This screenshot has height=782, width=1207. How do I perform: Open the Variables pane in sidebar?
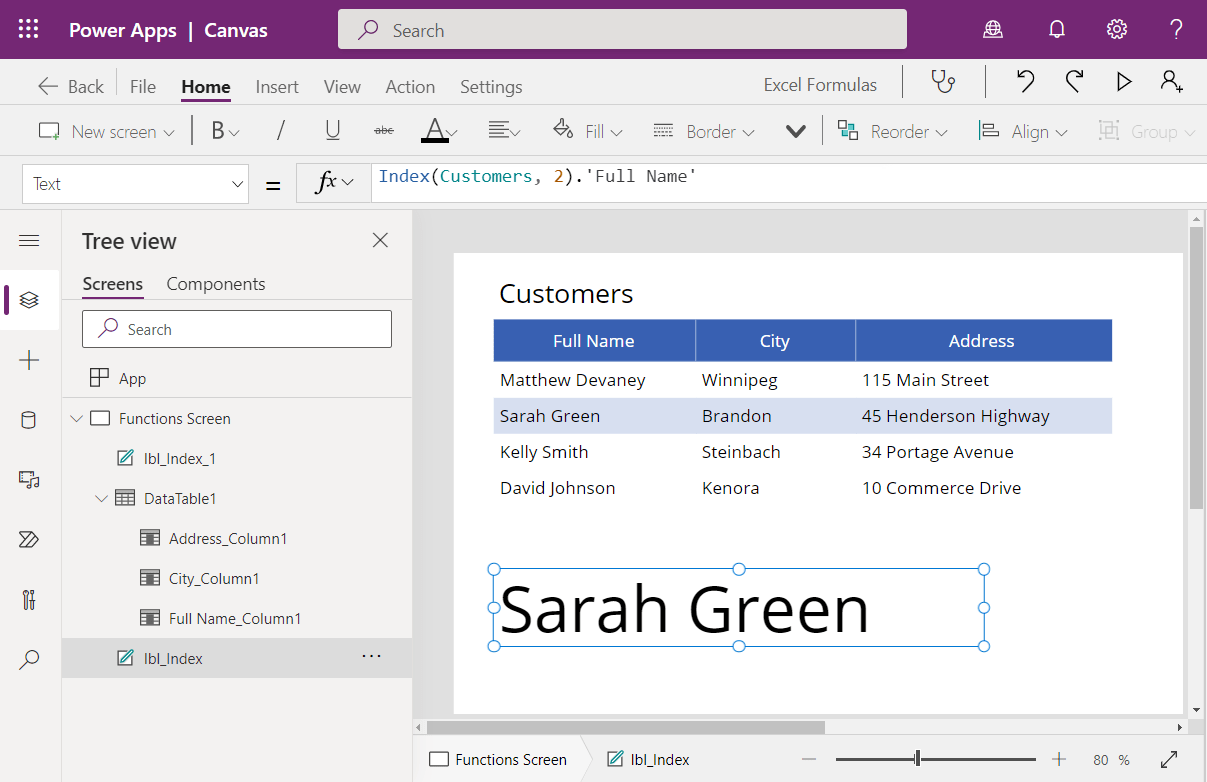point(29,599)
